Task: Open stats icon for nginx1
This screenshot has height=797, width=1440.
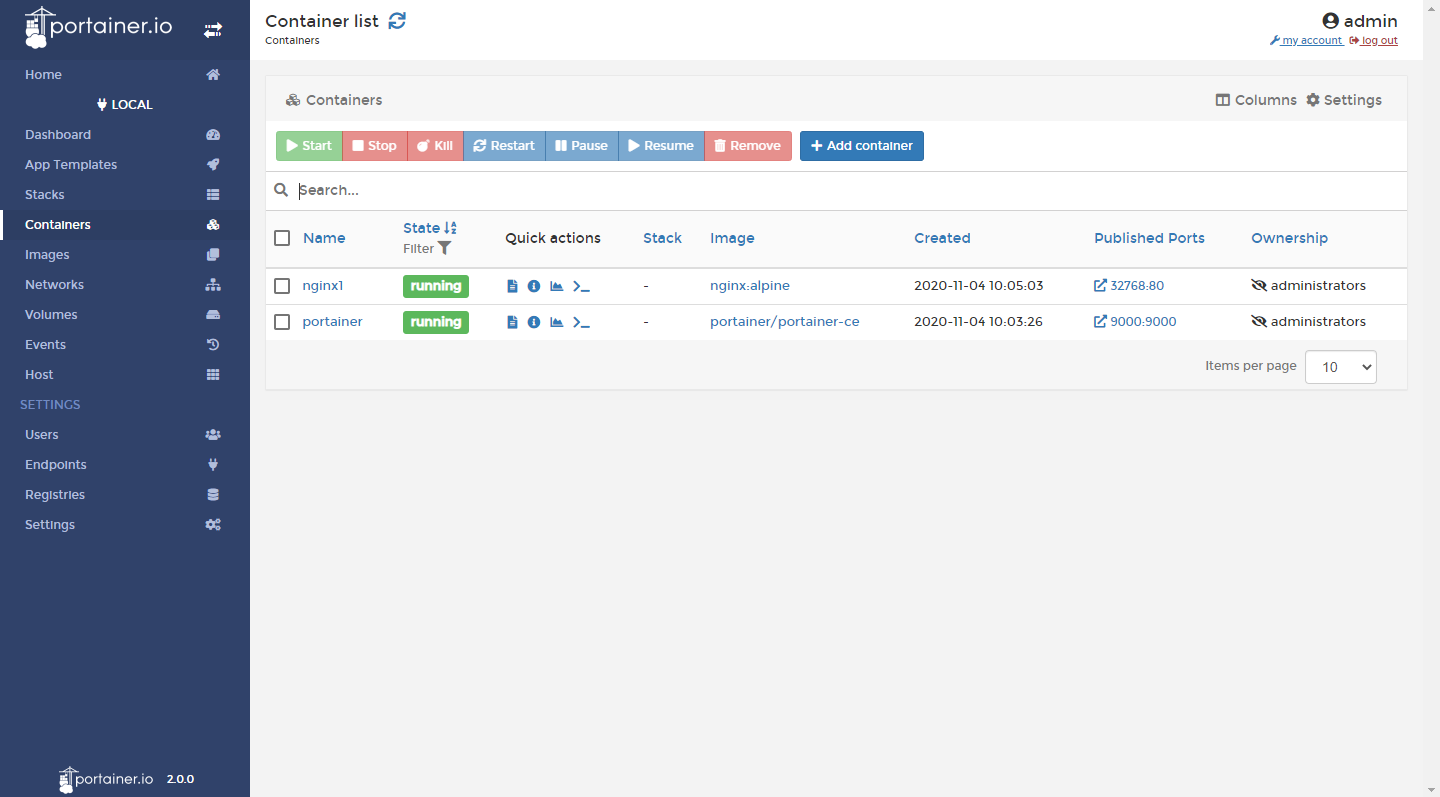Action: coord(557,286)
